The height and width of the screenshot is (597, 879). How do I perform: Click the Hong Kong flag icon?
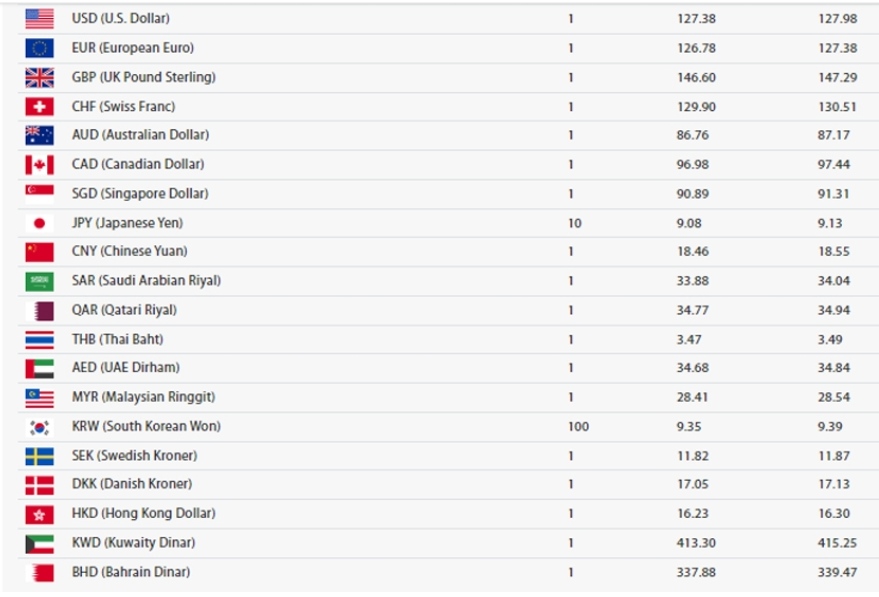(x=39, y=515)
